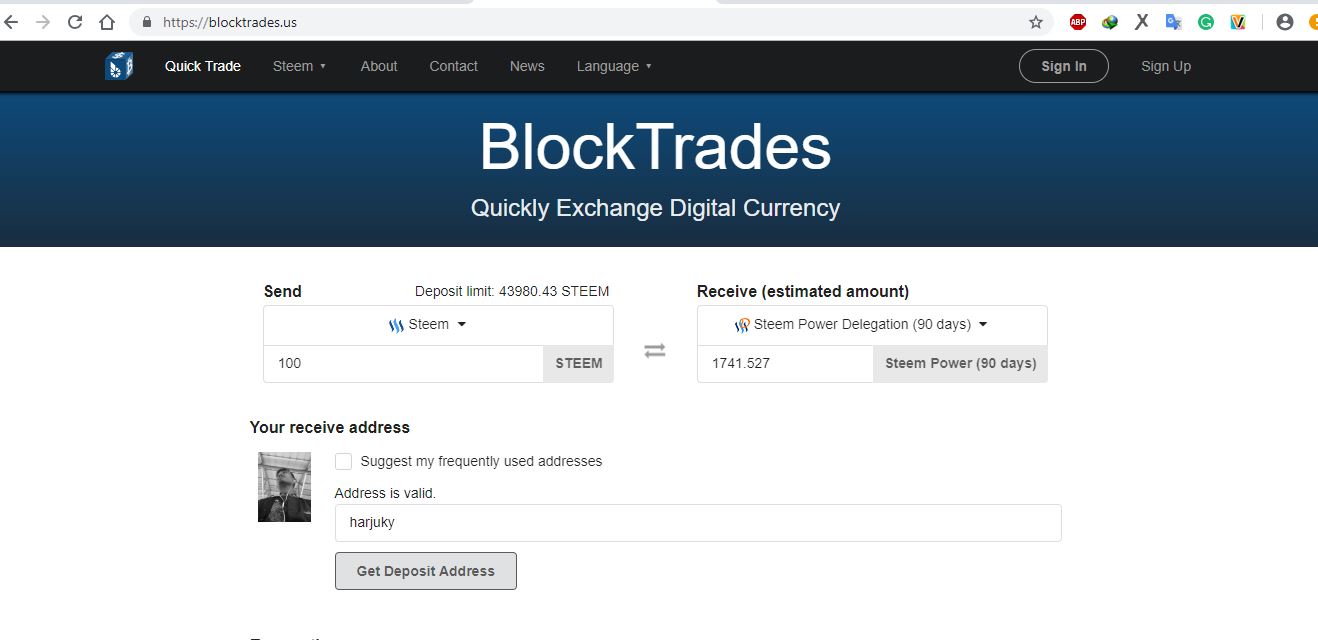Screen dimensions: 1318x640
Task: Open the Receive Steem Power Delegation dropdown
Action: (x=872, y=325)
